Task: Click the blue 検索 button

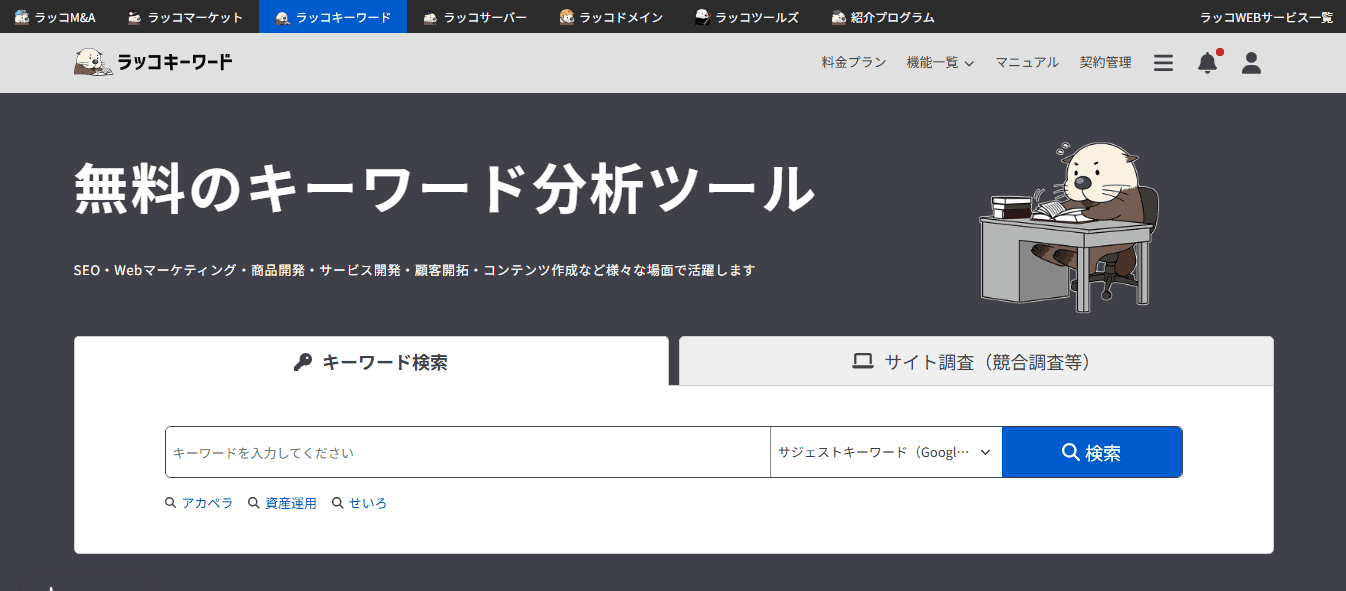Action: pyautogui.click(x=1092, y=452)
